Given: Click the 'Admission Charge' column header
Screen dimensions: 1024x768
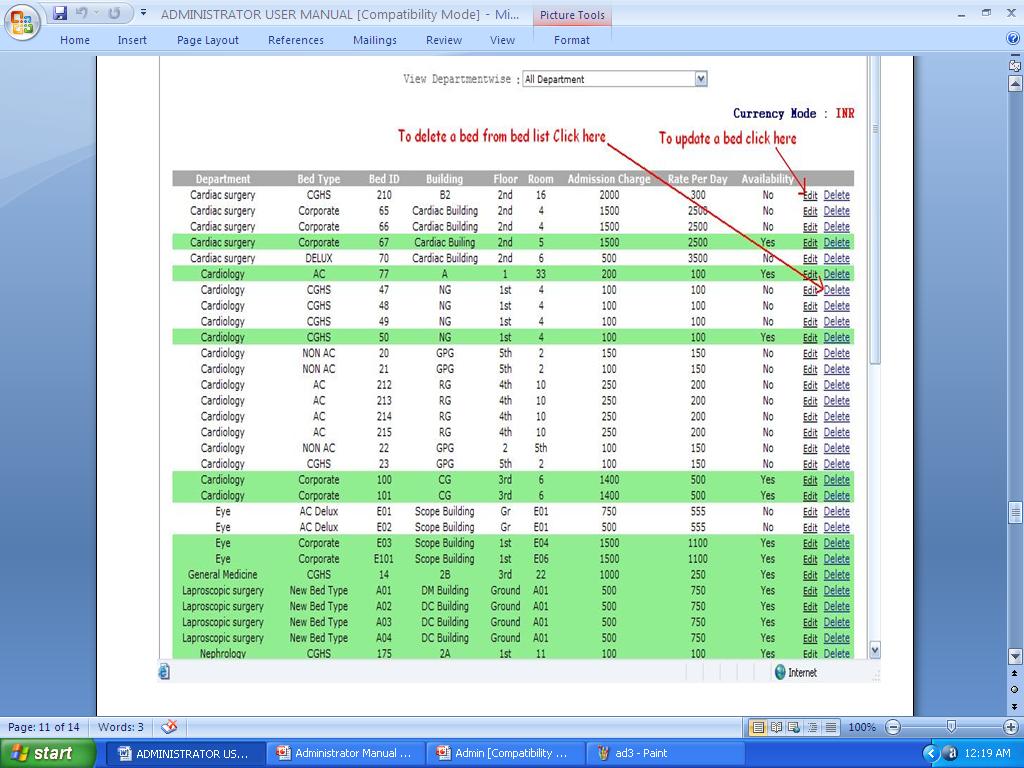Looking at the screenshot, I should point(609,179).
